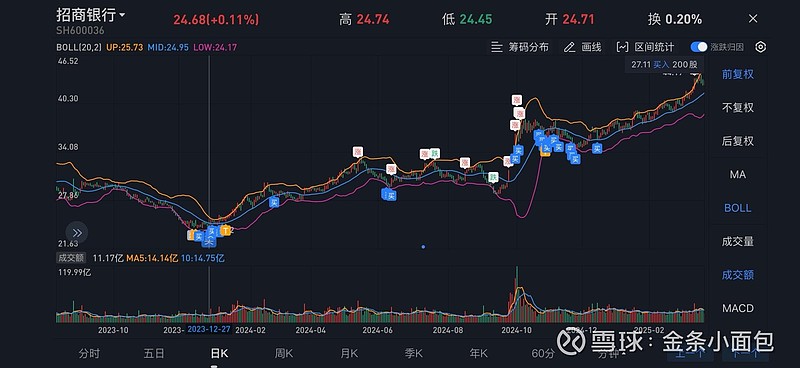
Task: Tap the green 跌 marker at the September 2024 low
Action: [x=493, y=178]
